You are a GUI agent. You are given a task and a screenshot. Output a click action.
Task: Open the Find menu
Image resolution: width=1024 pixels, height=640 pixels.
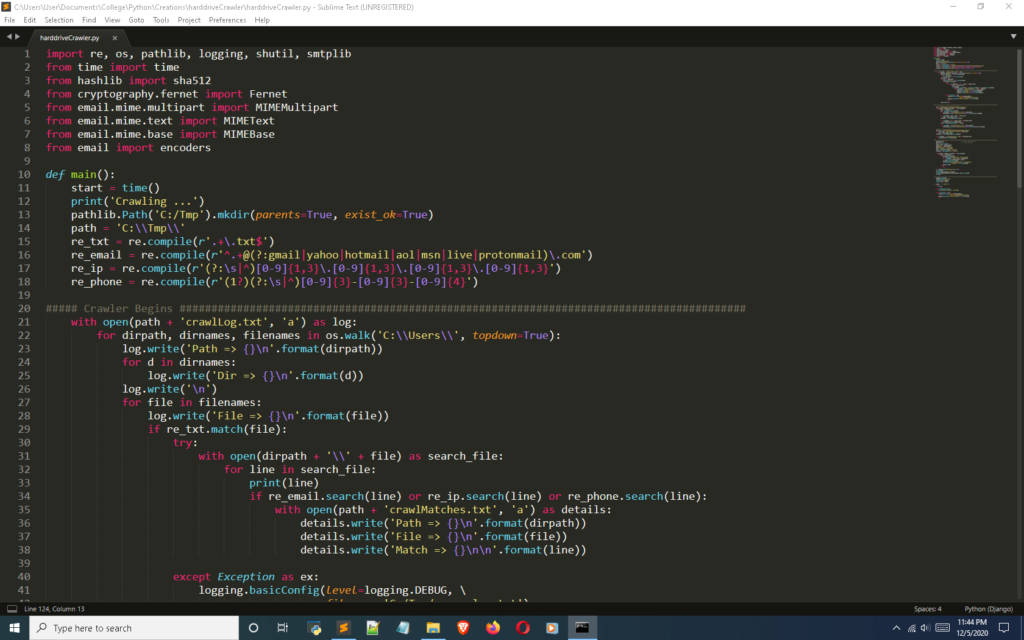89,20
